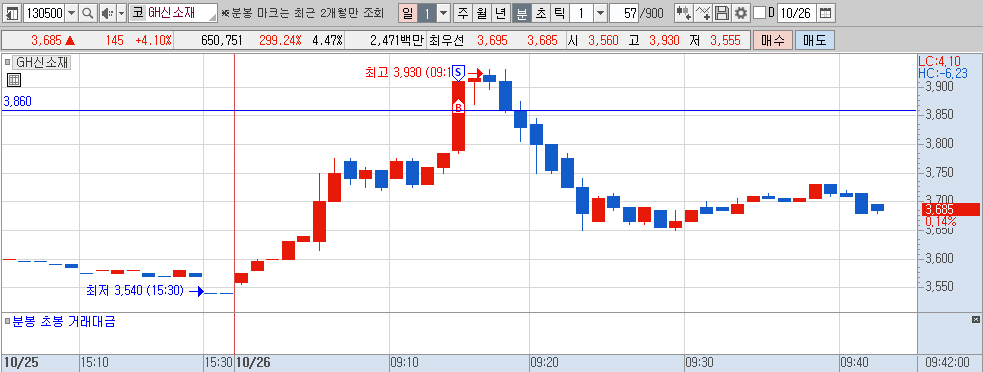Click the 분봉 초봉 거래대금 label
This screenshot has height=372, width=983.
coord(64,322)
